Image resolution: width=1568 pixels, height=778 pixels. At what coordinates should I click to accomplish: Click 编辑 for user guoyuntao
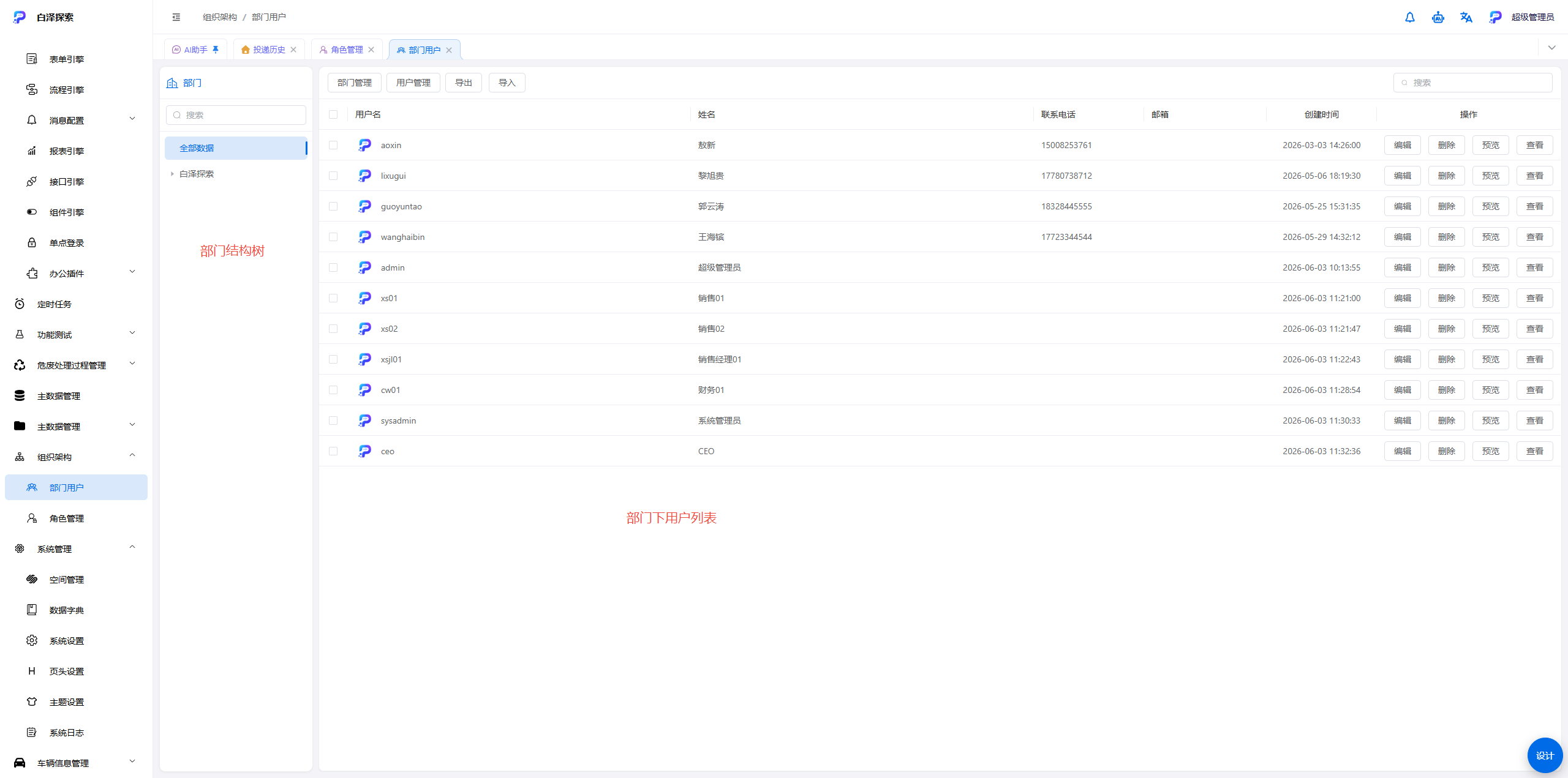1403,206
